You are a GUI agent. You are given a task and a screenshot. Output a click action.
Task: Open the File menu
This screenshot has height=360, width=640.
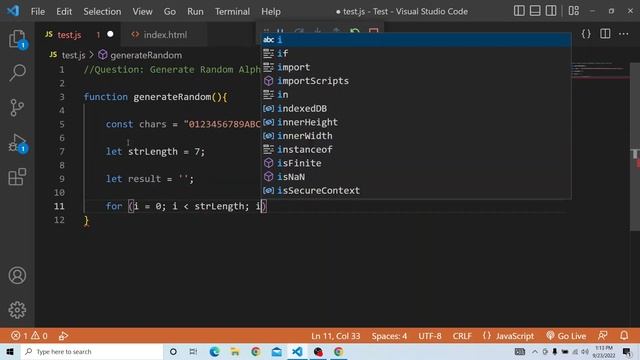click(x=38, y=11)
